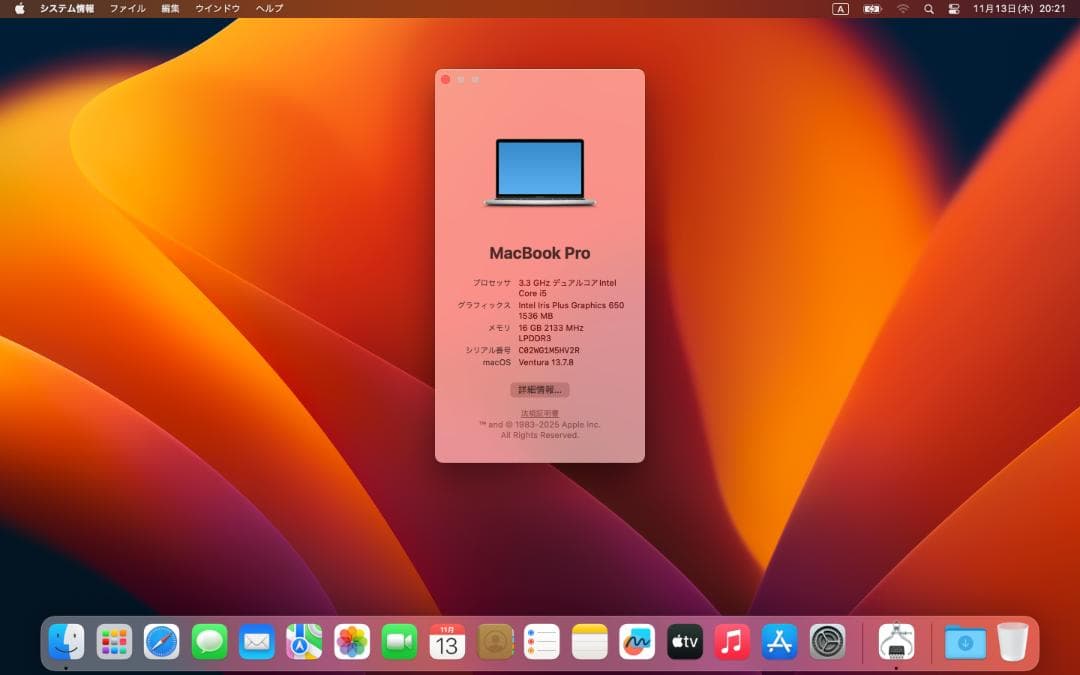Open the App Store from the Dock
1080x675 pixels.
(778, 642)
